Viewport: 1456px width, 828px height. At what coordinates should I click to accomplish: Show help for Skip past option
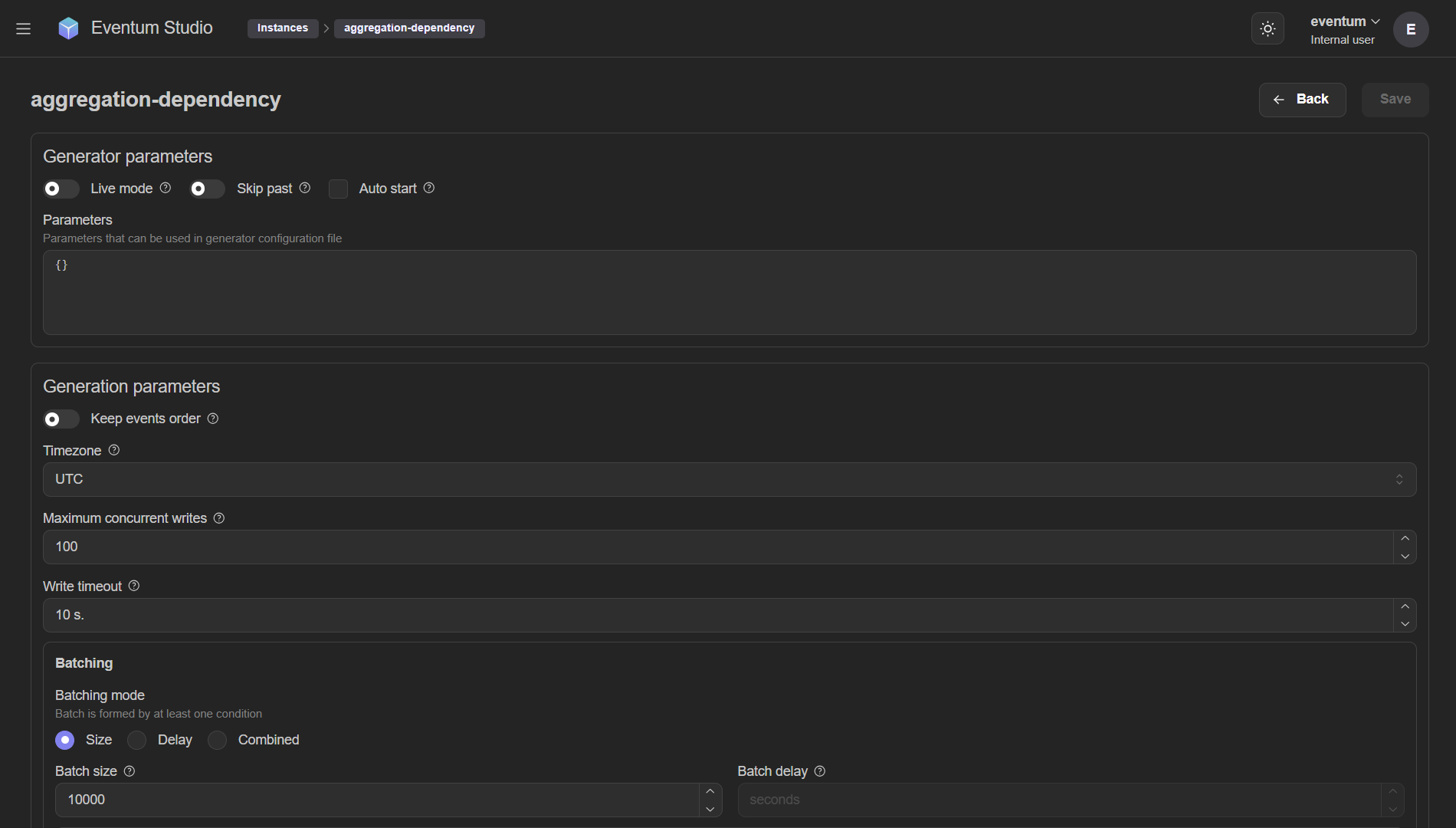click(x=305, y=188)
